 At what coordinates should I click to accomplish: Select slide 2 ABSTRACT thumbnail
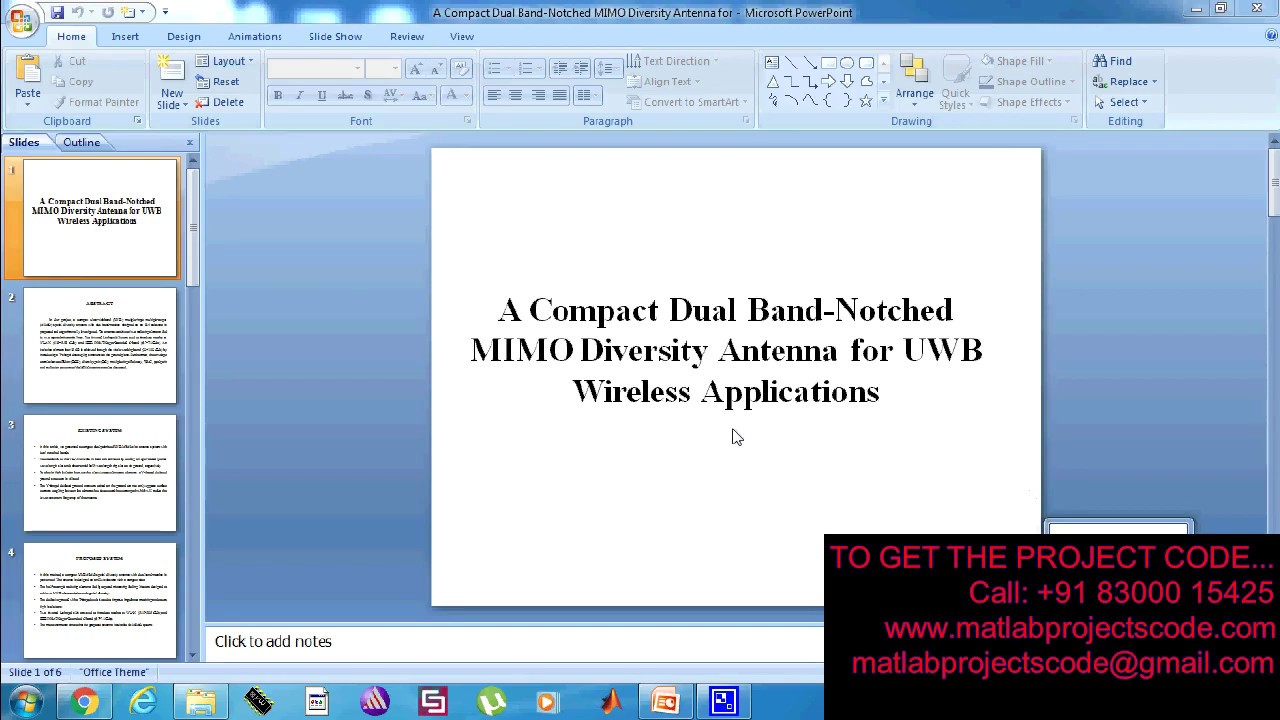point(100,346)
